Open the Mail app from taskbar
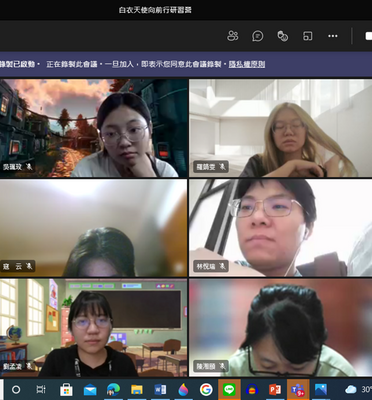The width and height of the screenshot is (372, 400). [90, 389]
